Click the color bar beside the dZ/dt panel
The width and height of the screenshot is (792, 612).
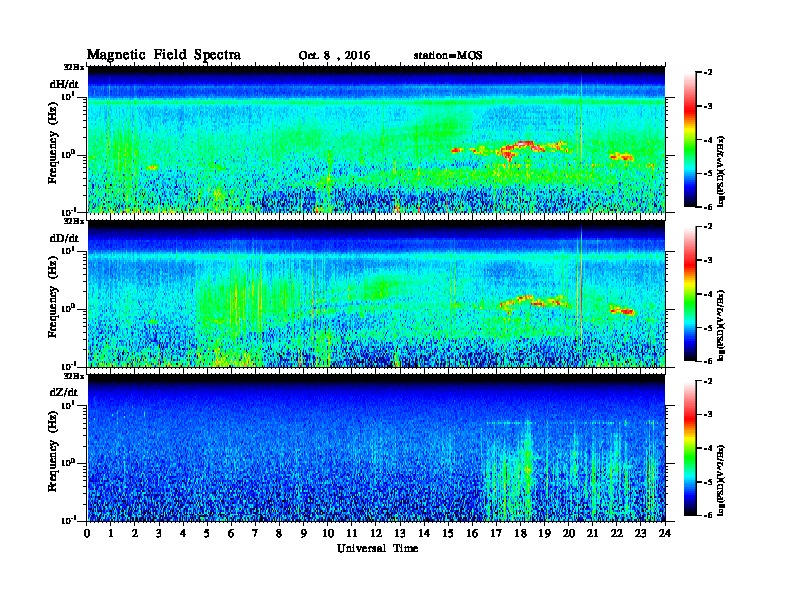(x=690, y=448)
